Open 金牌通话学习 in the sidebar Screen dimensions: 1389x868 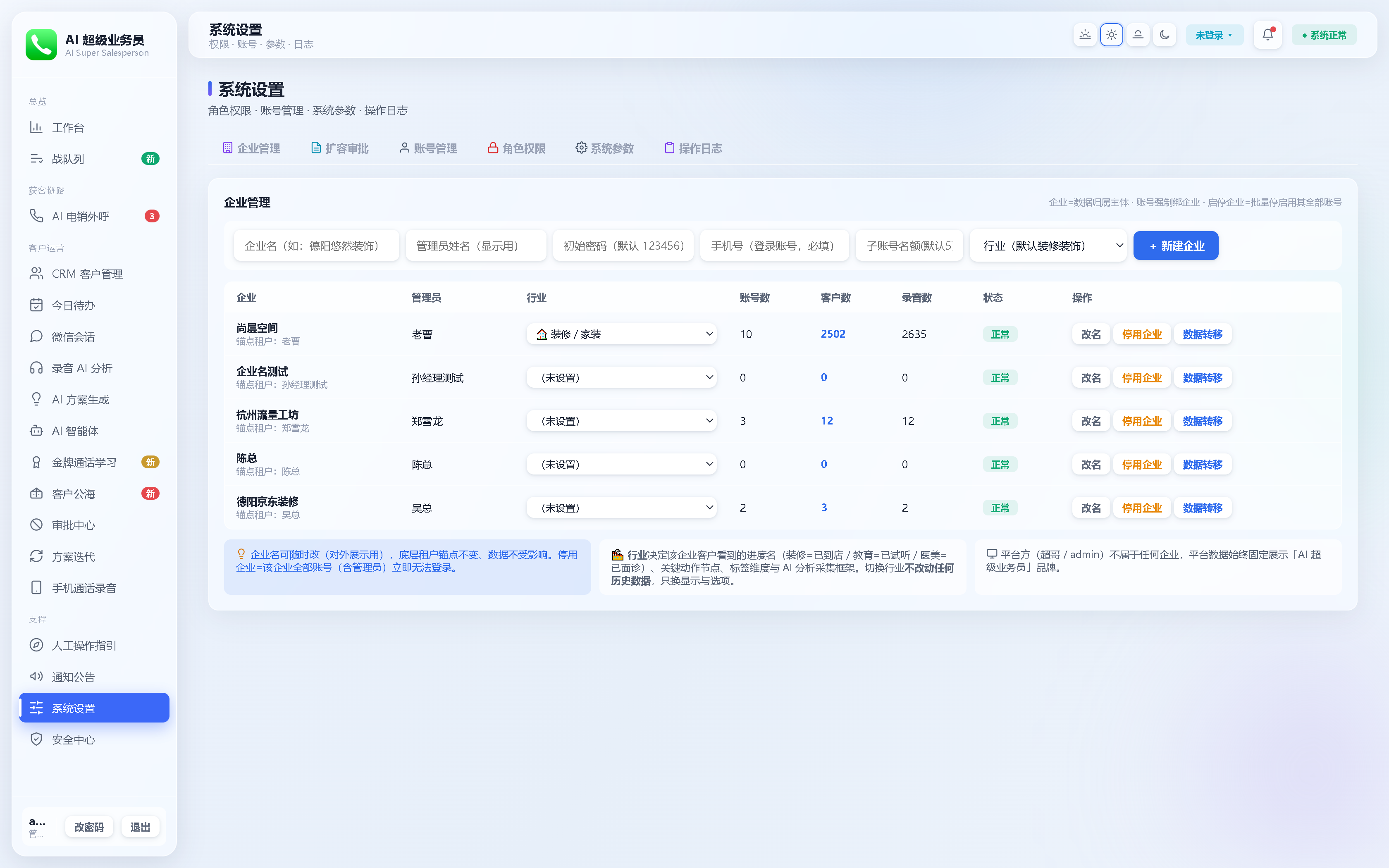click(x=94, y=462)
